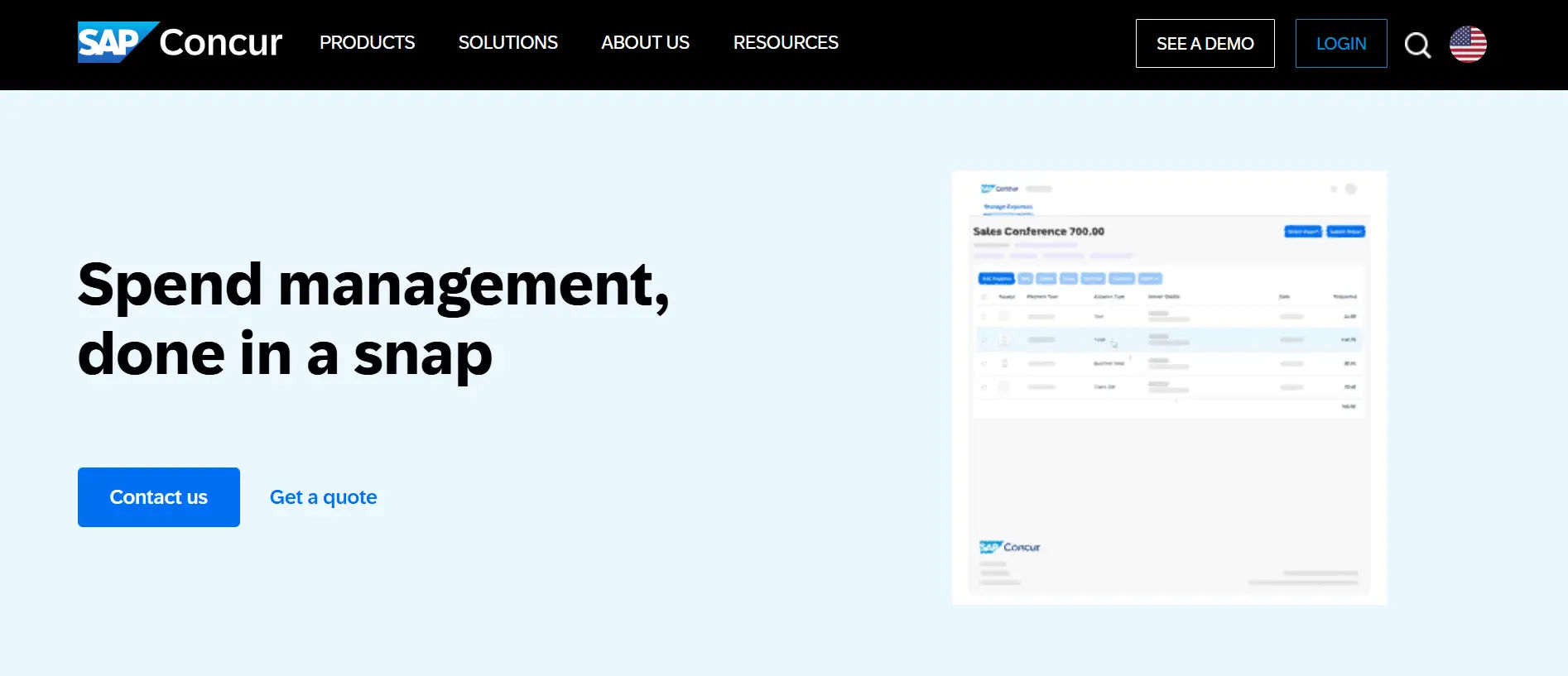Click the Manage Expenses tab in preview
Image resolution: width=1568 pixels, height=676 pixels.
(1008, 207)
